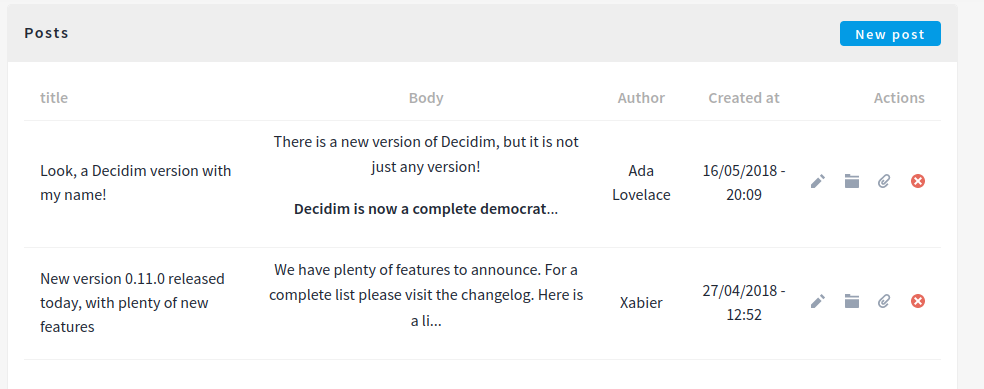This screenshot has width=984, height=389.
Task: Click the 27/04/2018 - 12:52 date cell
Action: click(744, 302)
